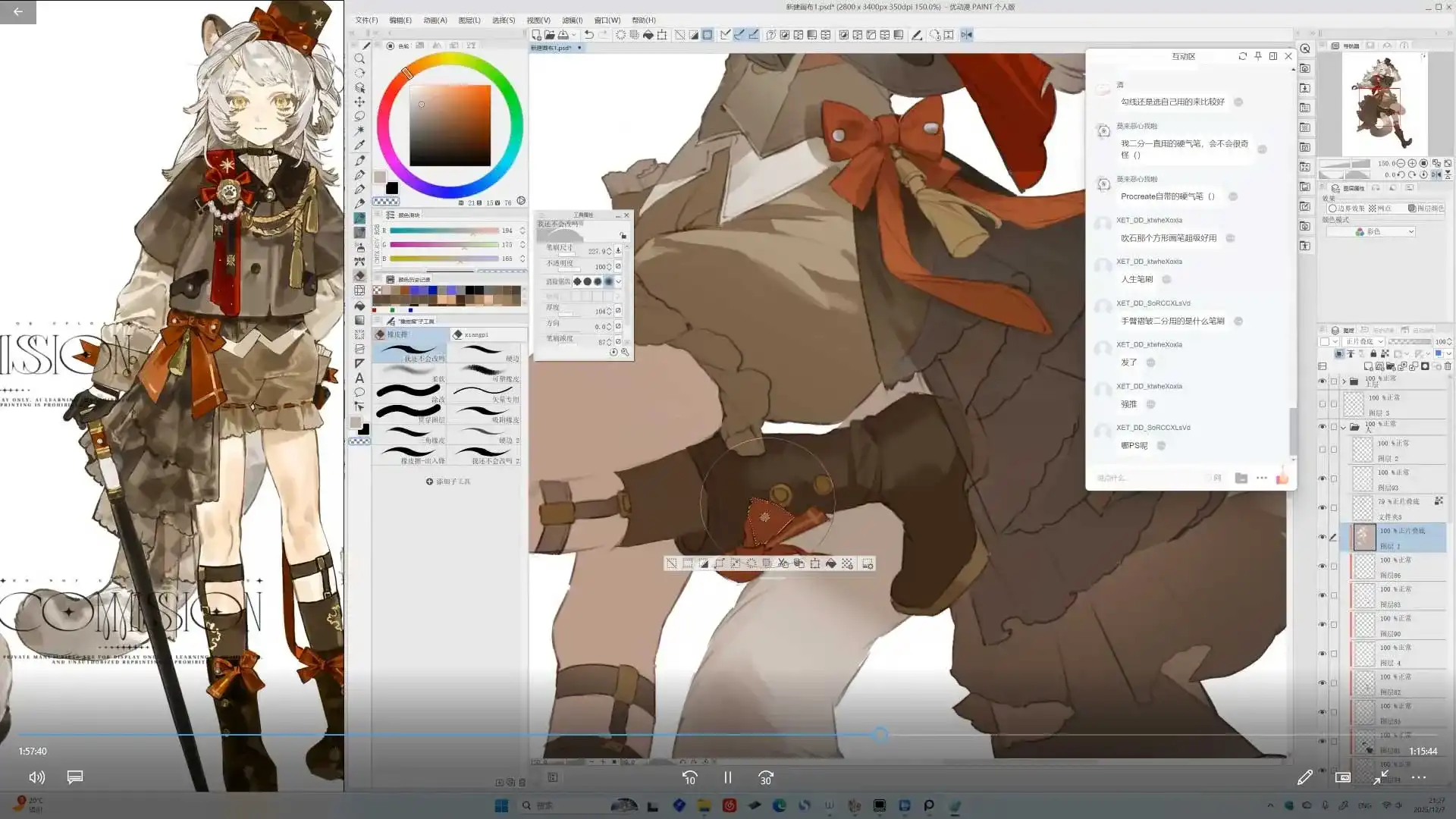Collapse the 人 layer folder
Viewport: 1456px width, 819px height.
pyautogui.click(x=1344, y=428)
